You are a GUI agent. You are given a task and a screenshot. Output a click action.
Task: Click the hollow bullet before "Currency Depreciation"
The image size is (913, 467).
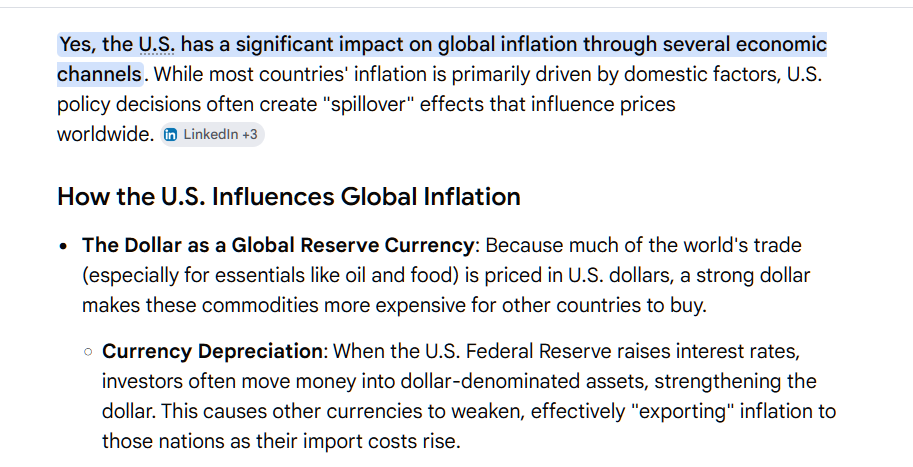point(89,352)
